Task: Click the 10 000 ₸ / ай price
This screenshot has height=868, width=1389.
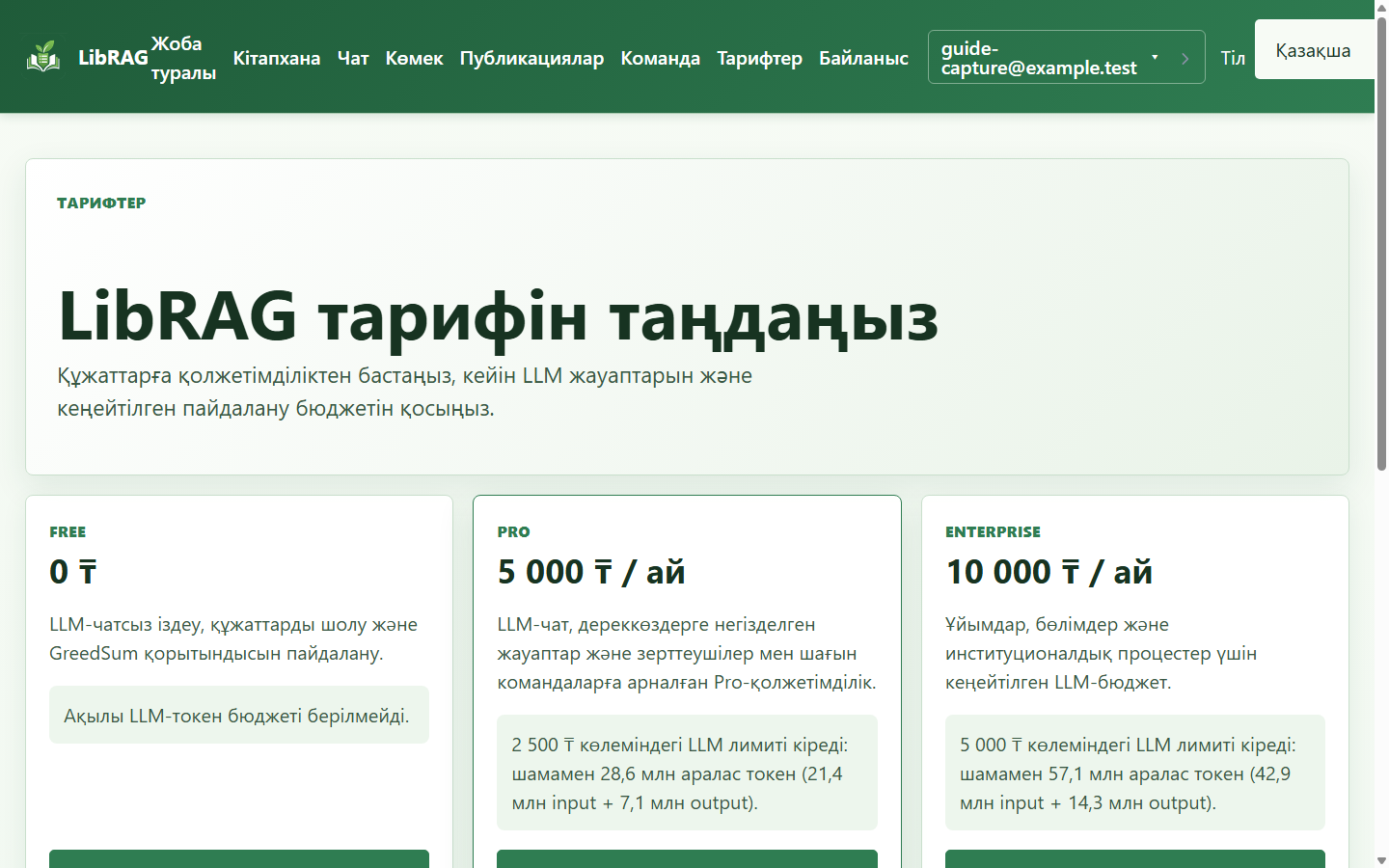Action: [x=1049, y=572]
